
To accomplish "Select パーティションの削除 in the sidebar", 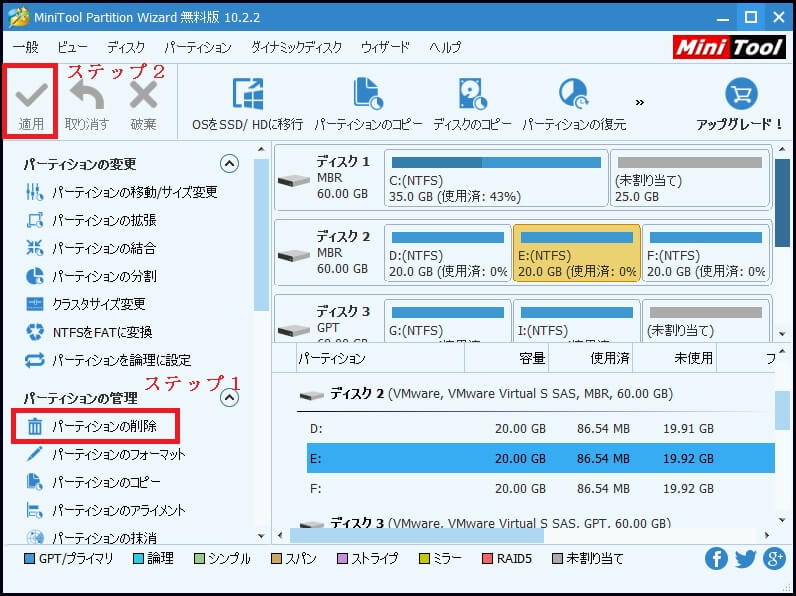I will click(104, 427).
